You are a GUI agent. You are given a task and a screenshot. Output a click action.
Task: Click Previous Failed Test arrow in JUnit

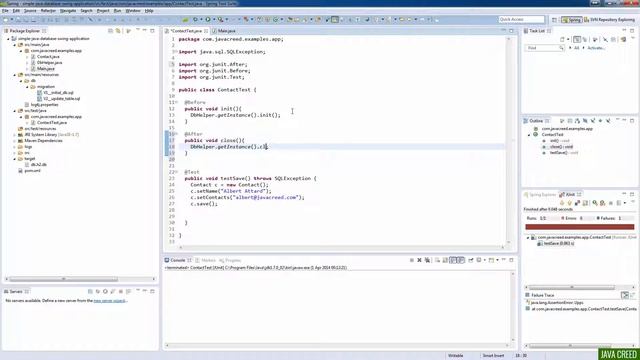tap(569, 203)
